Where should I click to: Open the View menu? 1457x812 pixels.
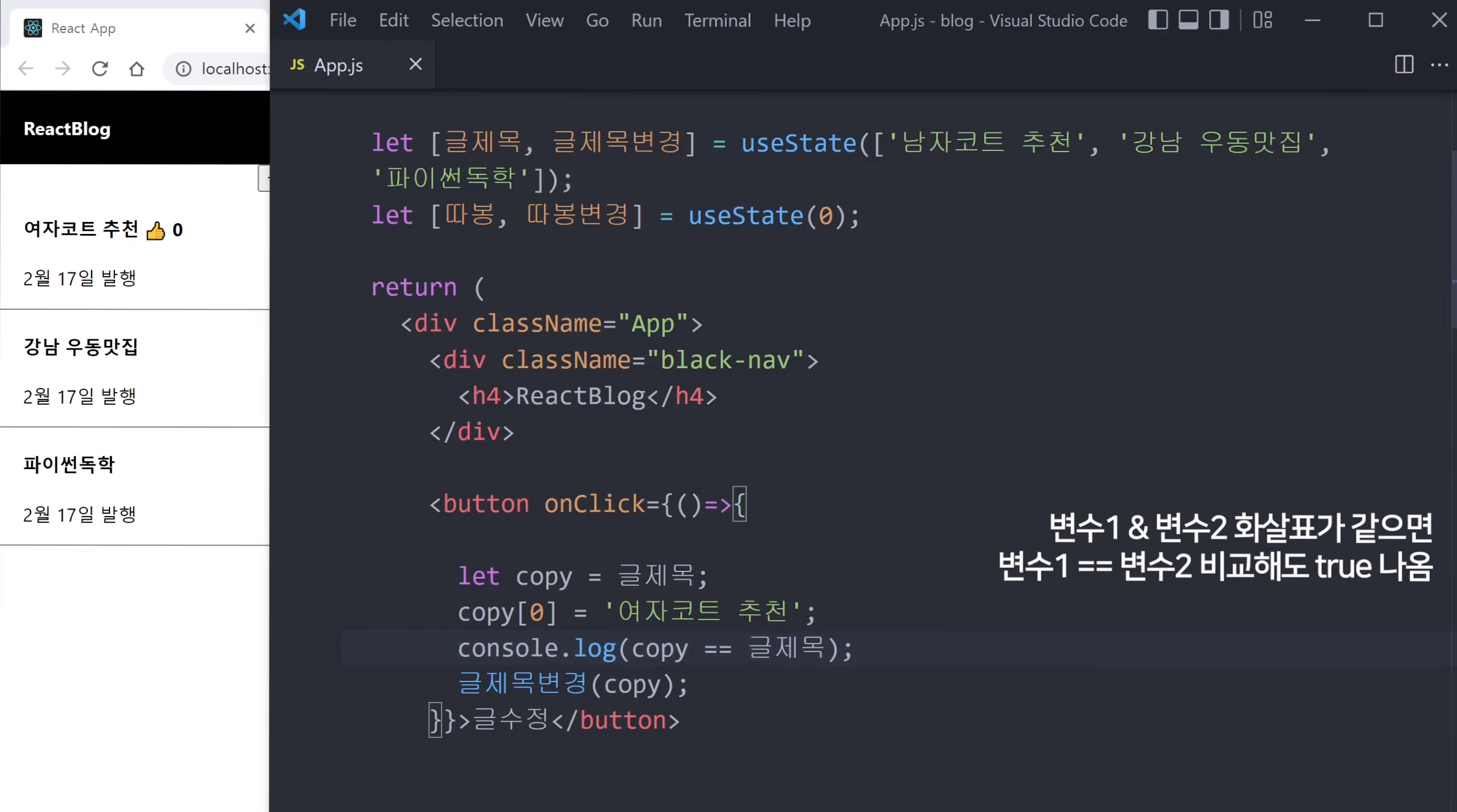coord(544,20)
